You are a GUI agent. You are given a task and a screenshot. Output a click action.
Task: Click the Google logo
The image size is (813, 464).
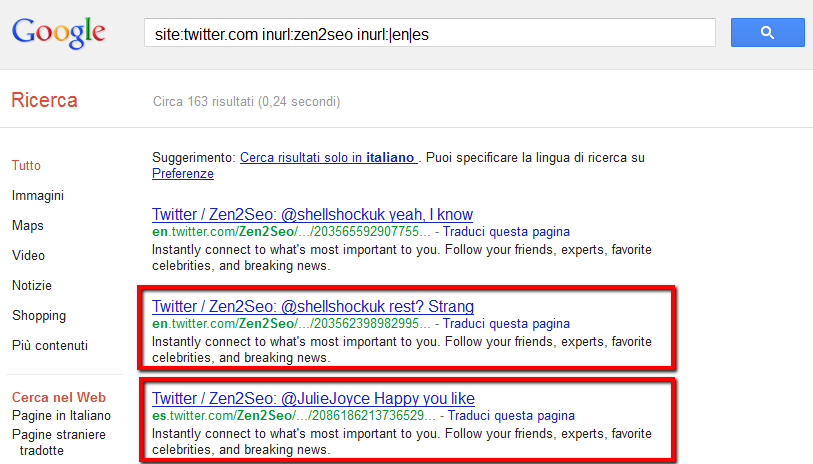point(58,32)
